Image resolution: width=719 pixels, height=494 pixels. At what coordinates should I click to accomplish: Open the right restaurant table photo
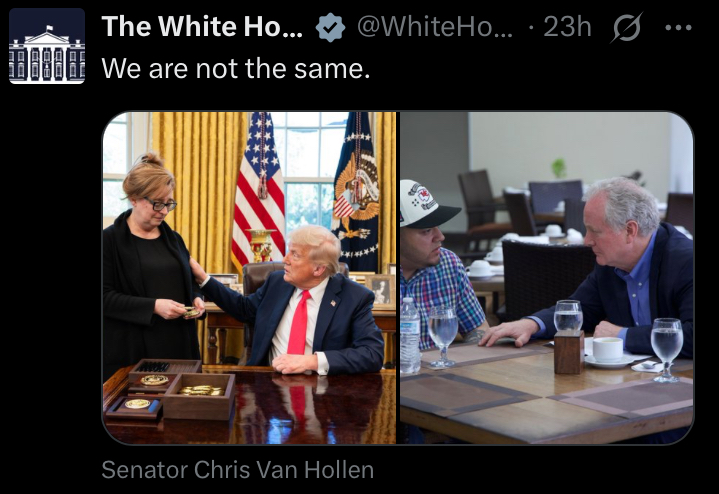546,278
